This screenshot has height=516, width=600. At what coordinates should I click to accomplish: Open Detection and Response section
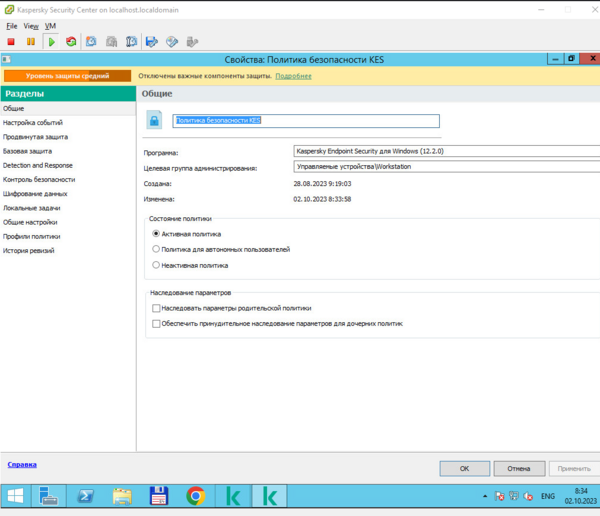point(68,165)
